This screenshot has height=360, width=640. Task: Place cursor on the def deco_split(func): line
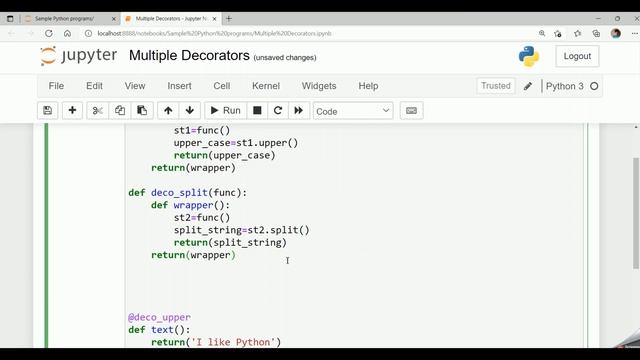[187, 193]
